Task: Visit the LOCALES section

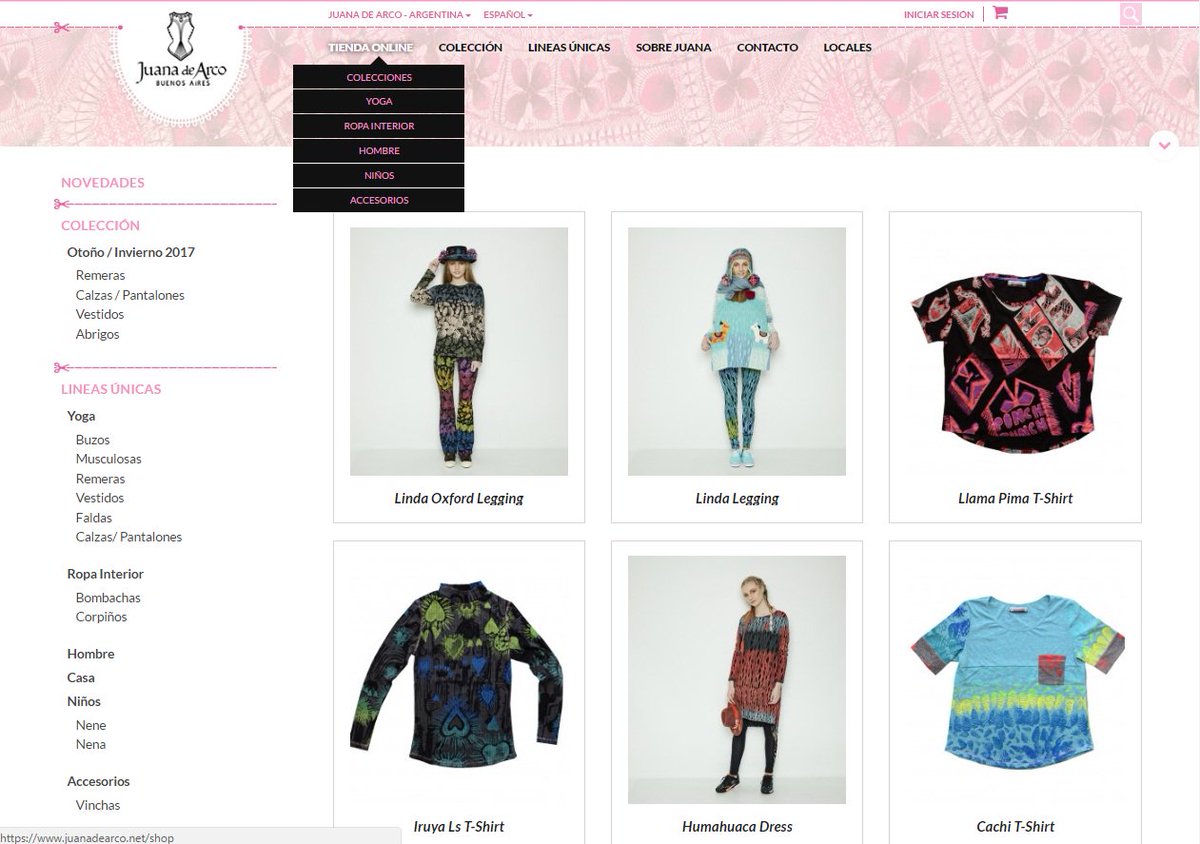Action: click(847, 47)
